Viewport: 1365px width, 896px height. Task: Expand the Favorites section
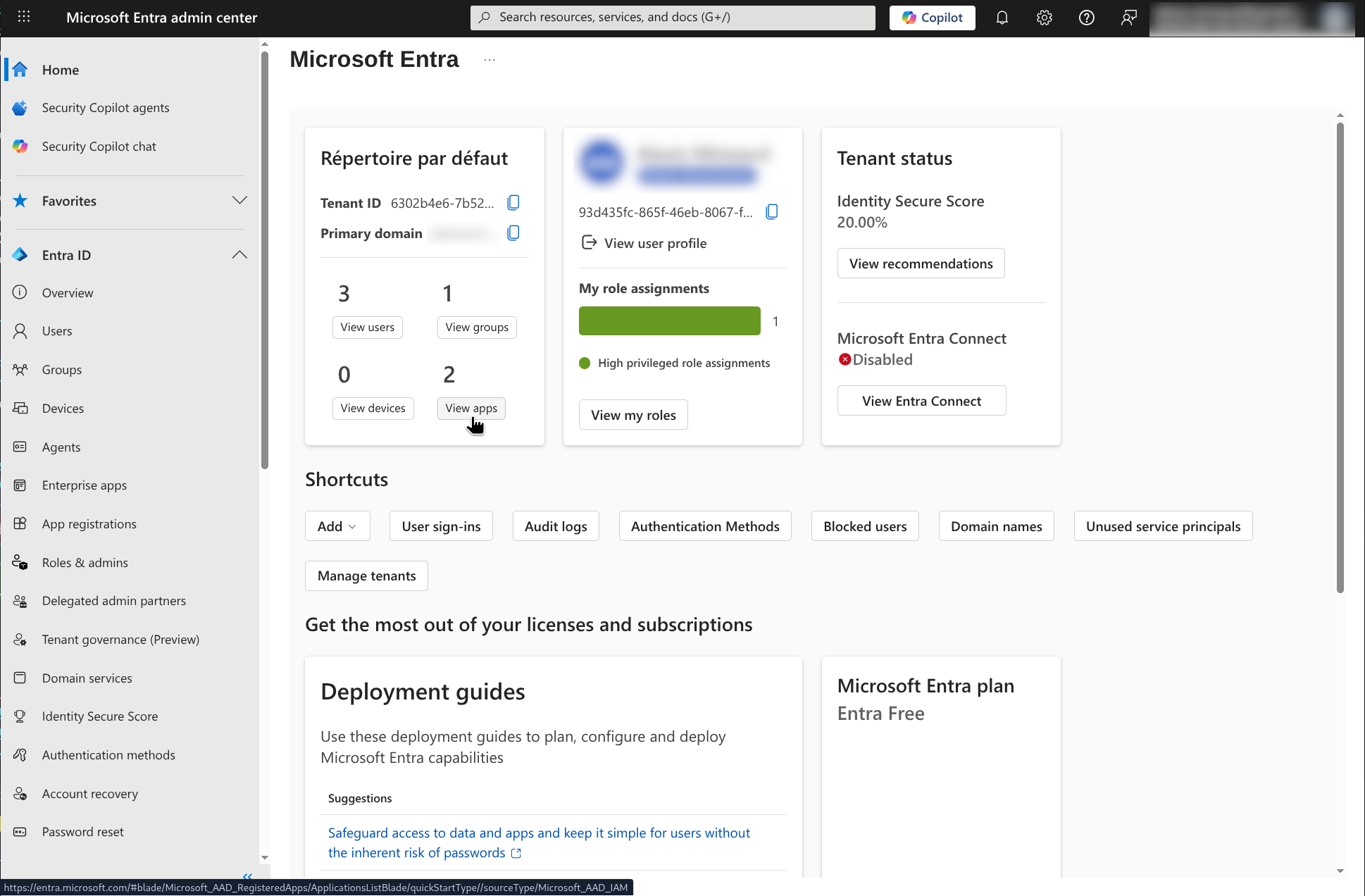click(239, 201)
